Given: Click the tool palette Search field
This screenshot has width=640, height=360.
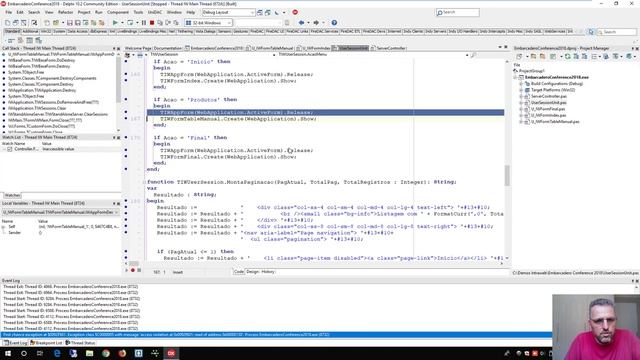Looking at the screenshot, I should (617, 31).
